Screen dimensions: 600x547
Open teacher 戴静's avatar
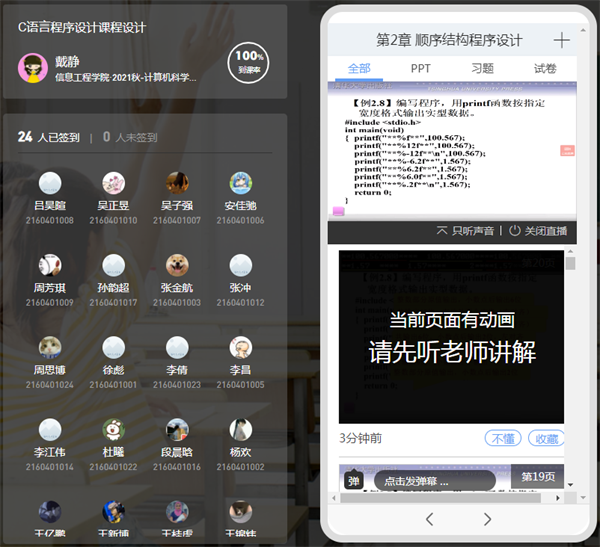(x=33, y=68)
